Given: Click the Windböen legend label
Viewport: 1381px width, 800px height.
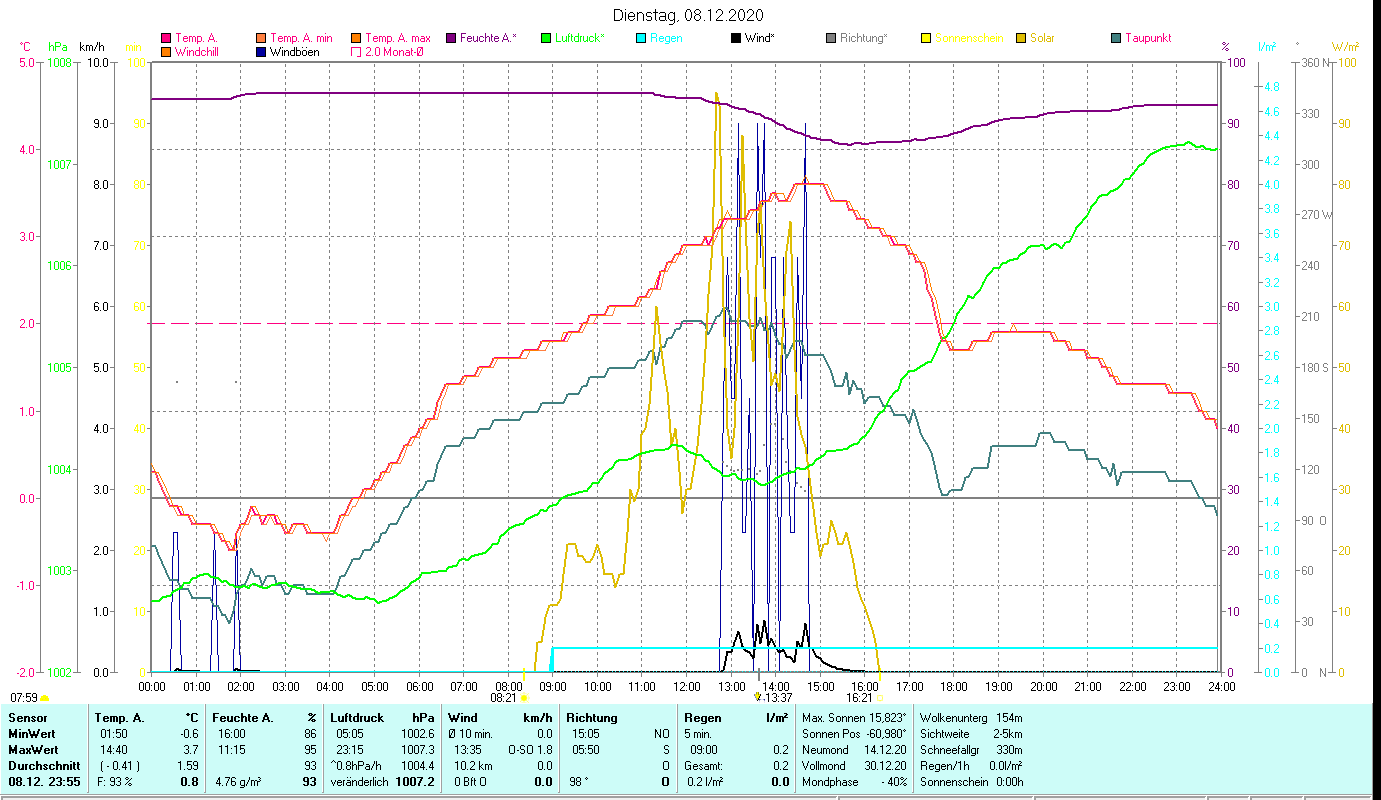Looking at the screenshot, I should click(295, 52).
